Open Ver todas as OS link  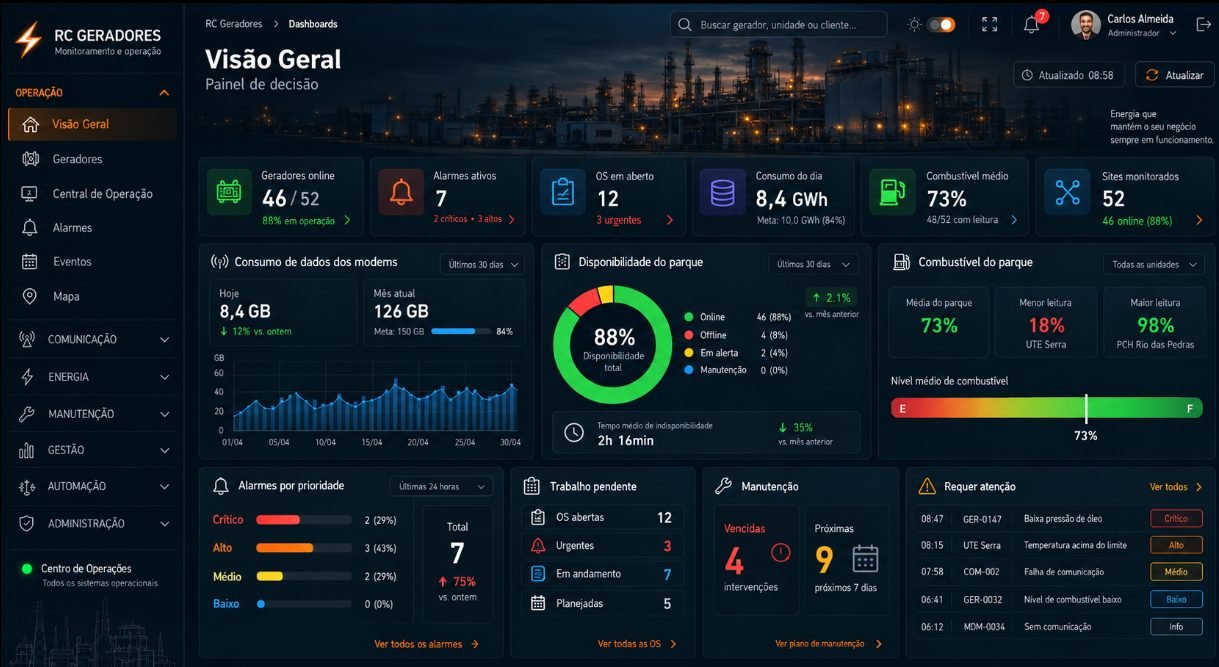click(637, 644)
